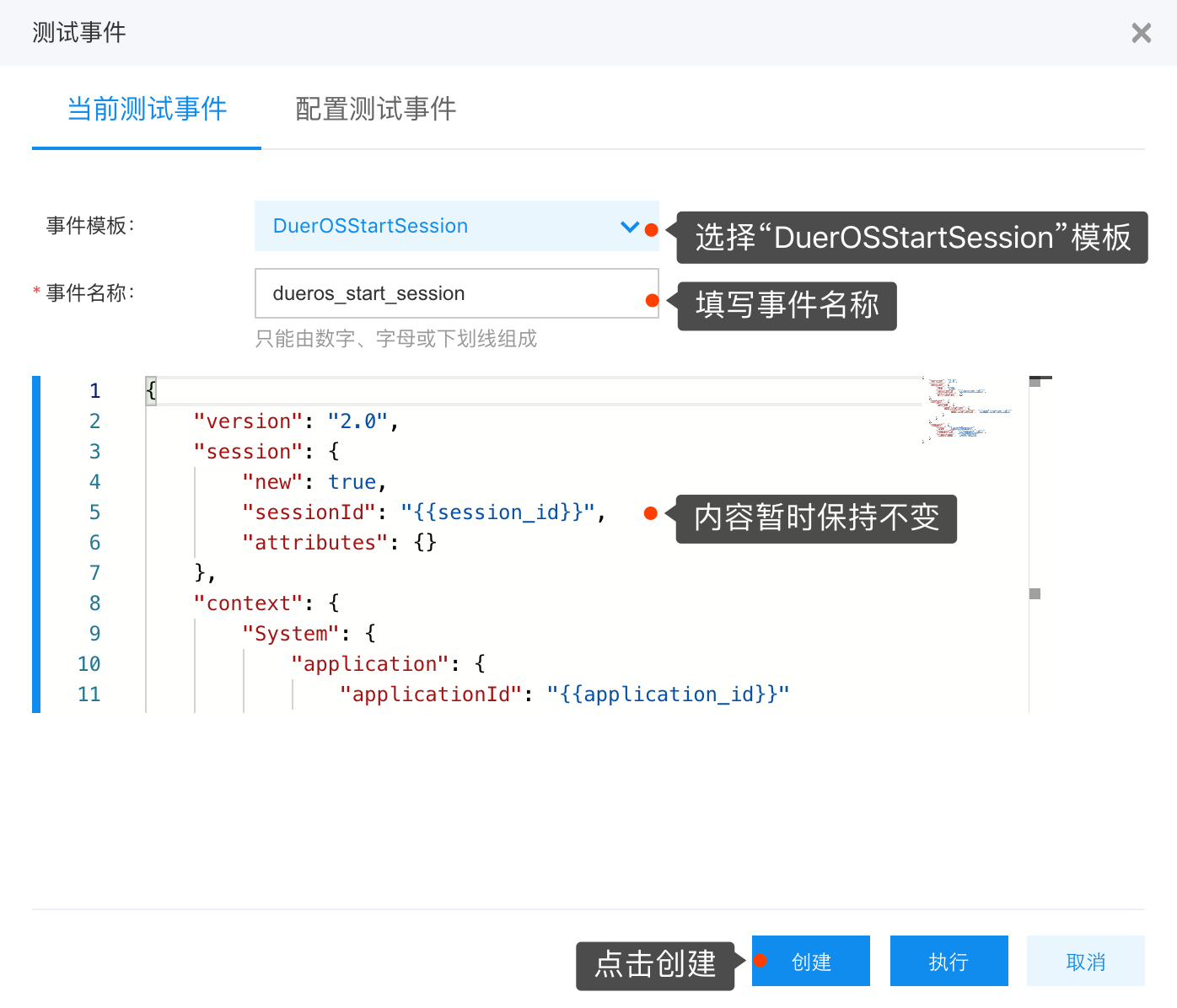The width and height of the screenshot is (1177, 1008).
Task: Click the "attributes" key line
Action: click(339, 543)
